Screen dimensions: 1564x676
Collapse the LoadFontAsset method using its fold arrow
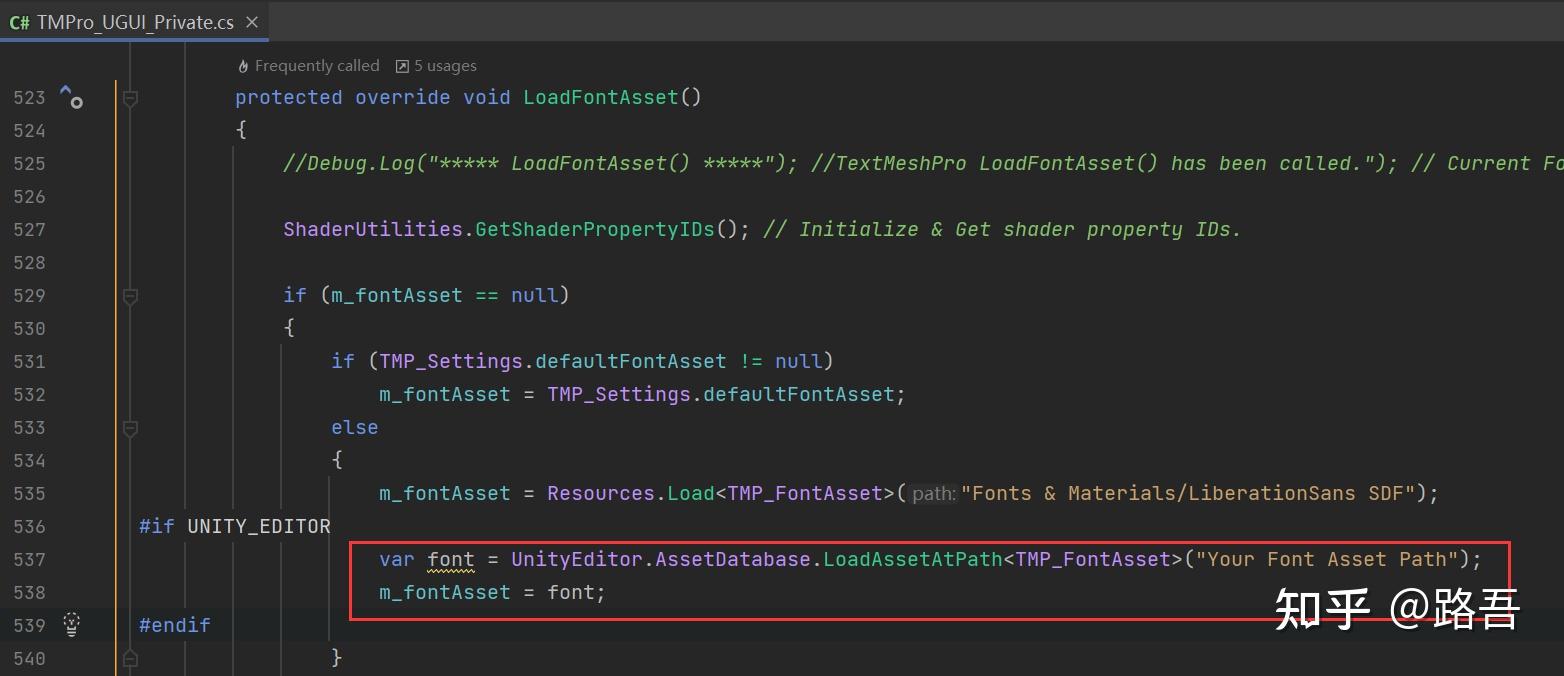pyautogui.click(x=130, y=97)
